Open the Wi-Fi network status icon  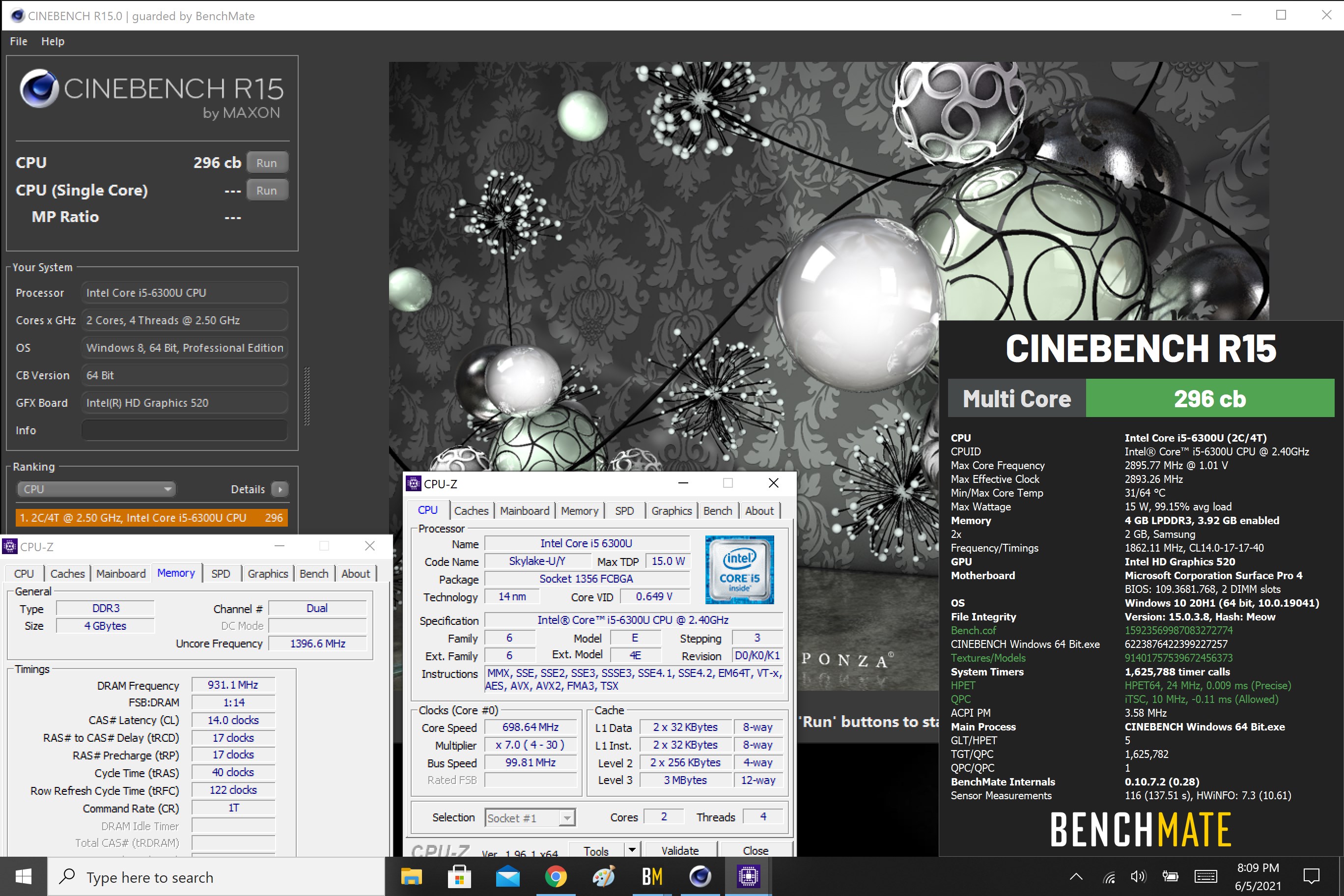pyautogui.click(x=1109, y=876)
